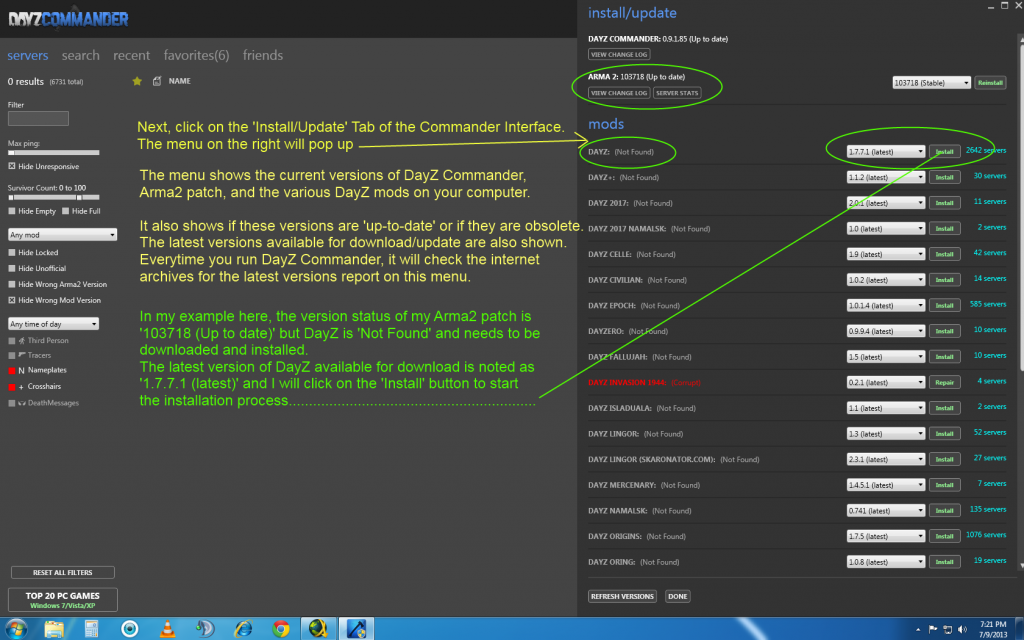Viewport: 1024px width, 640px height.
Task: Expand the DAYZ 1.7.7.1 version dropdown
Action: coord(886,152)
